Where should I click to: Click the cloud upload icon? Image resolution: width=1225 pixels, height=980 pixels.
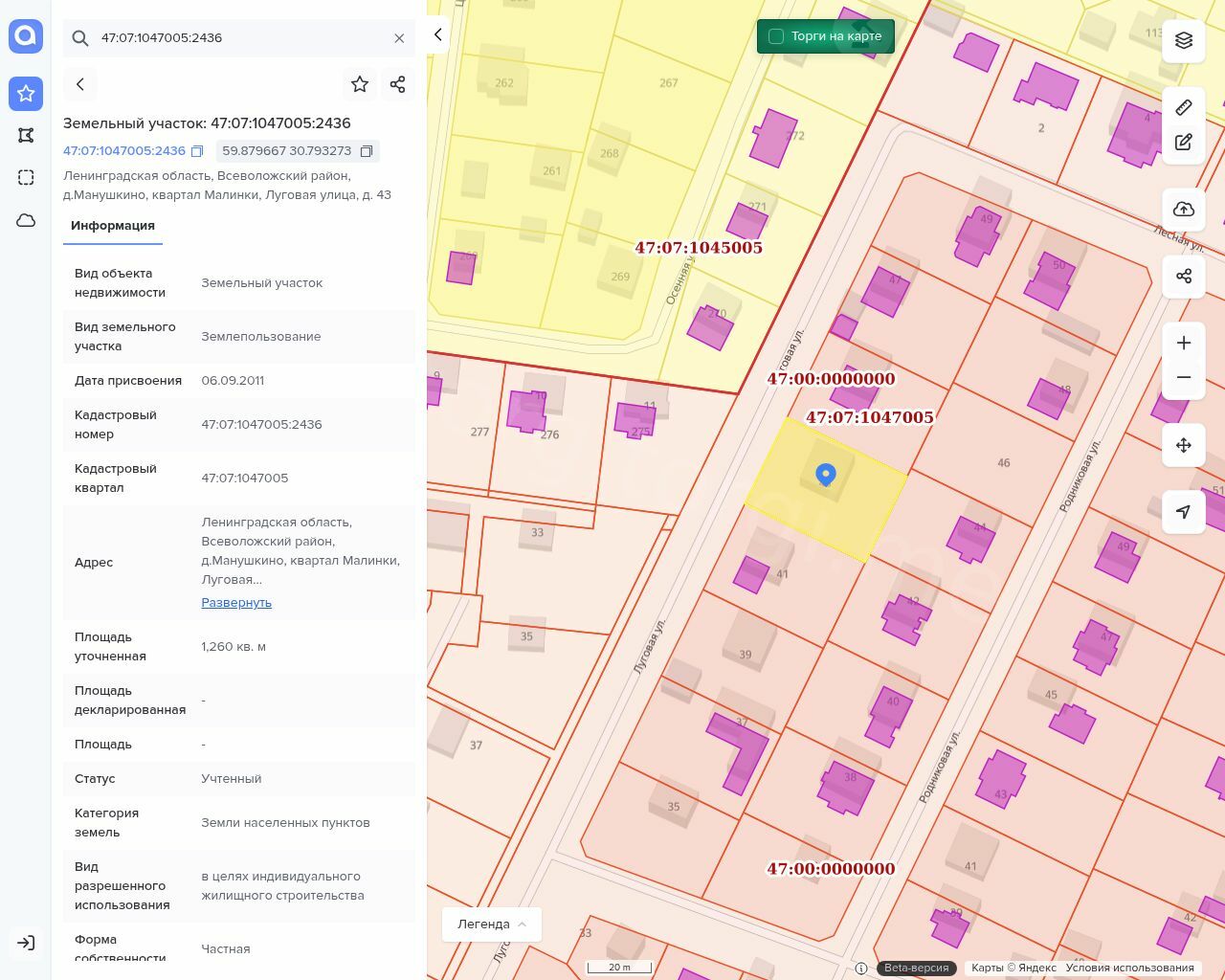tap(1184, 210)
